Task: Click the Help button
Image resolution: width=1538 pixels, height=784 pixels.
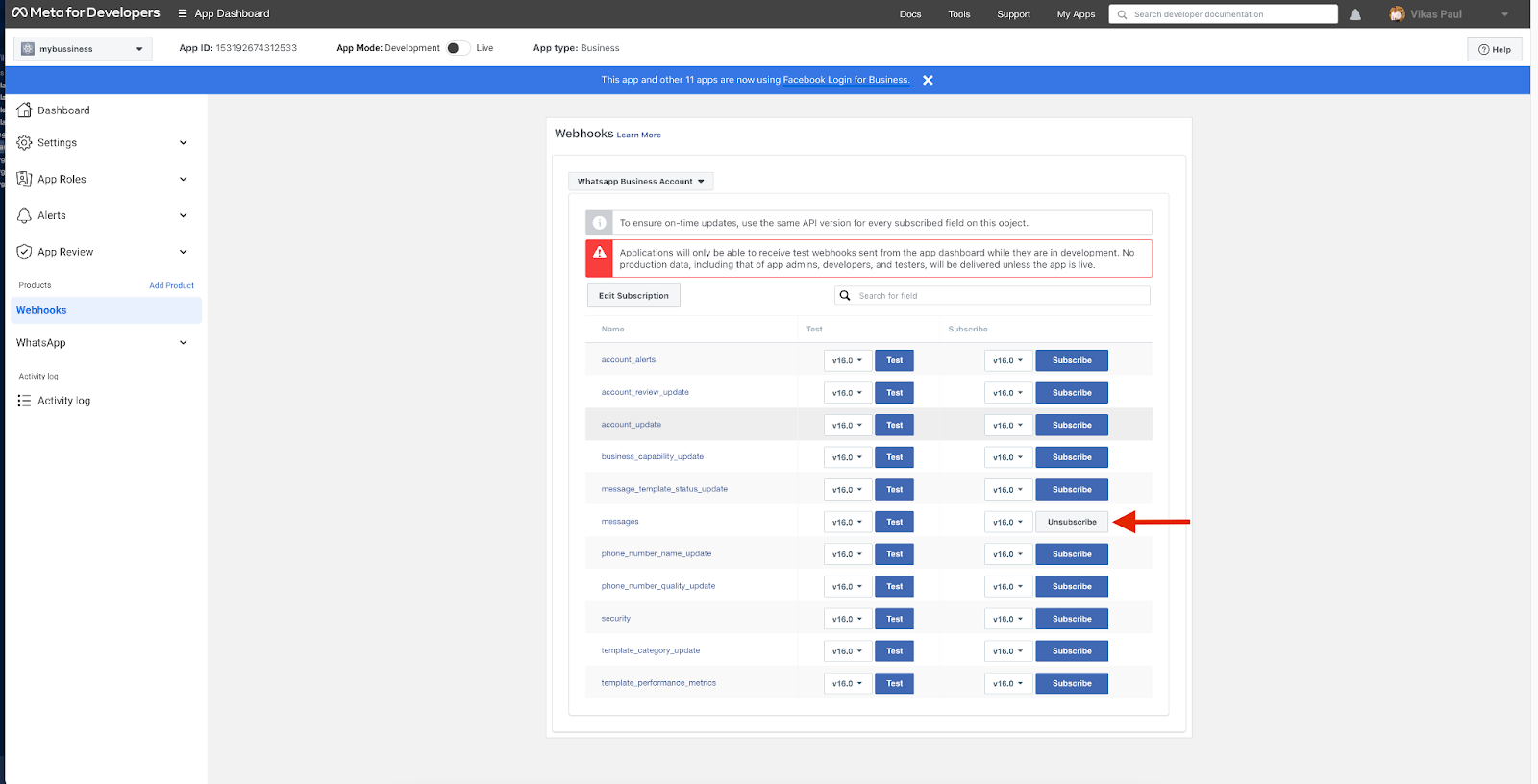Action: click(x=1495, y=49)
